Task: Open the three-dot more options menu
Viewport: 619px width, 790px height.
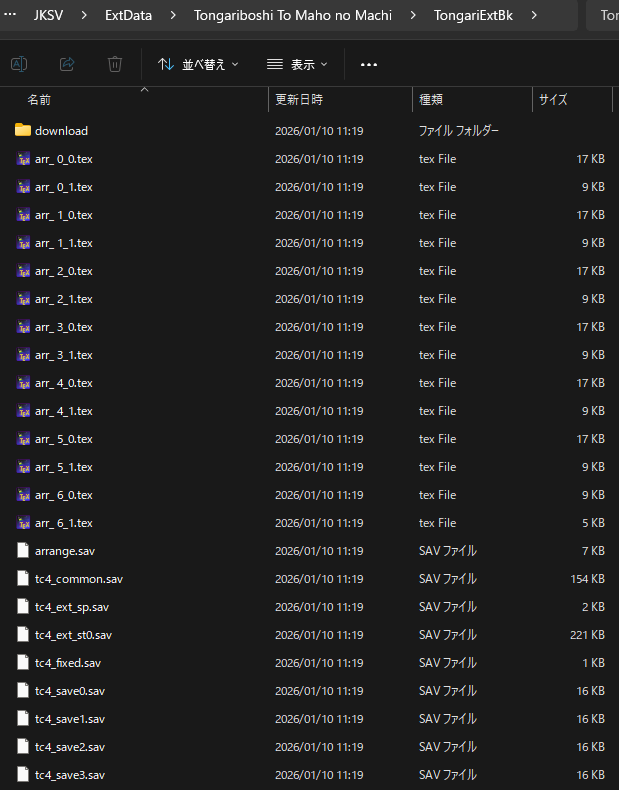Action: (x=369, y=64)
